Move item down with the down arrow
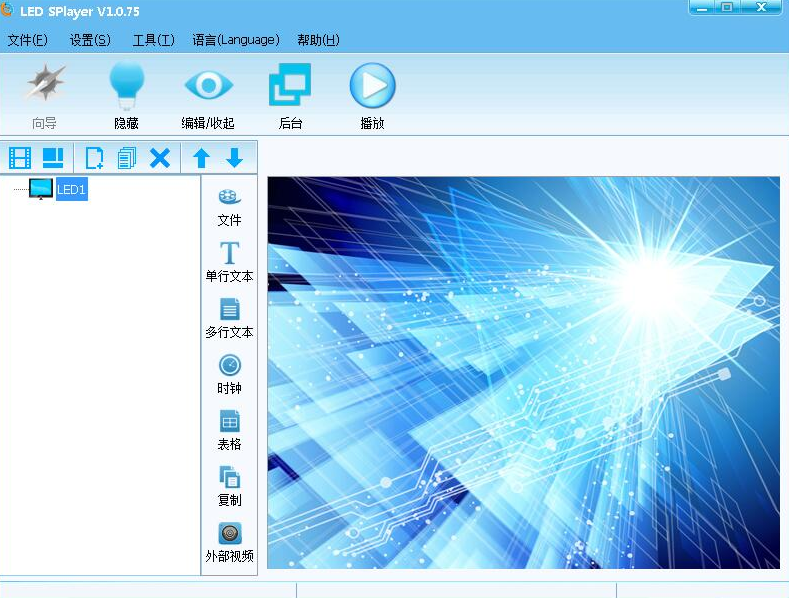Screen dimensions: 789x598 click(234, 158)
